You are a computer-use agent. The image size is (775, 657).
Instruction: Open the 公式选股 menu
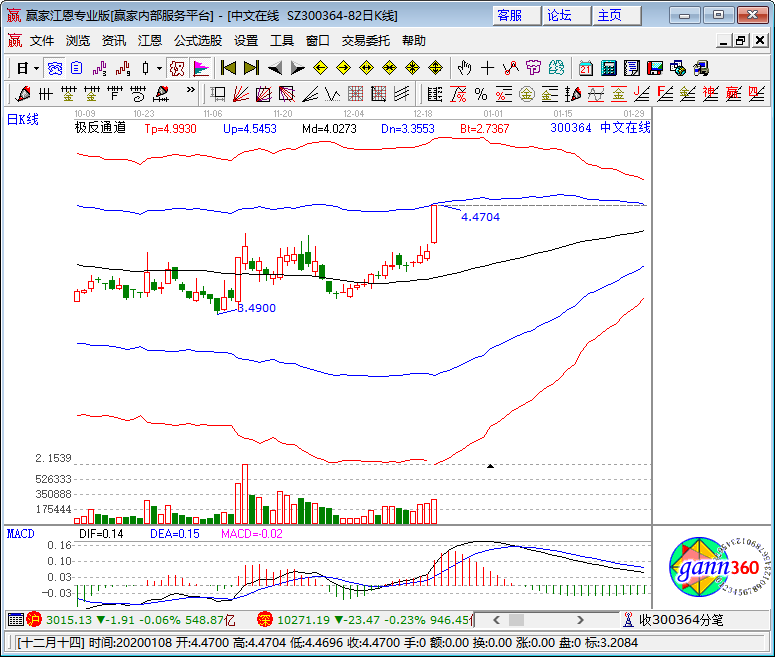point(198,41)
